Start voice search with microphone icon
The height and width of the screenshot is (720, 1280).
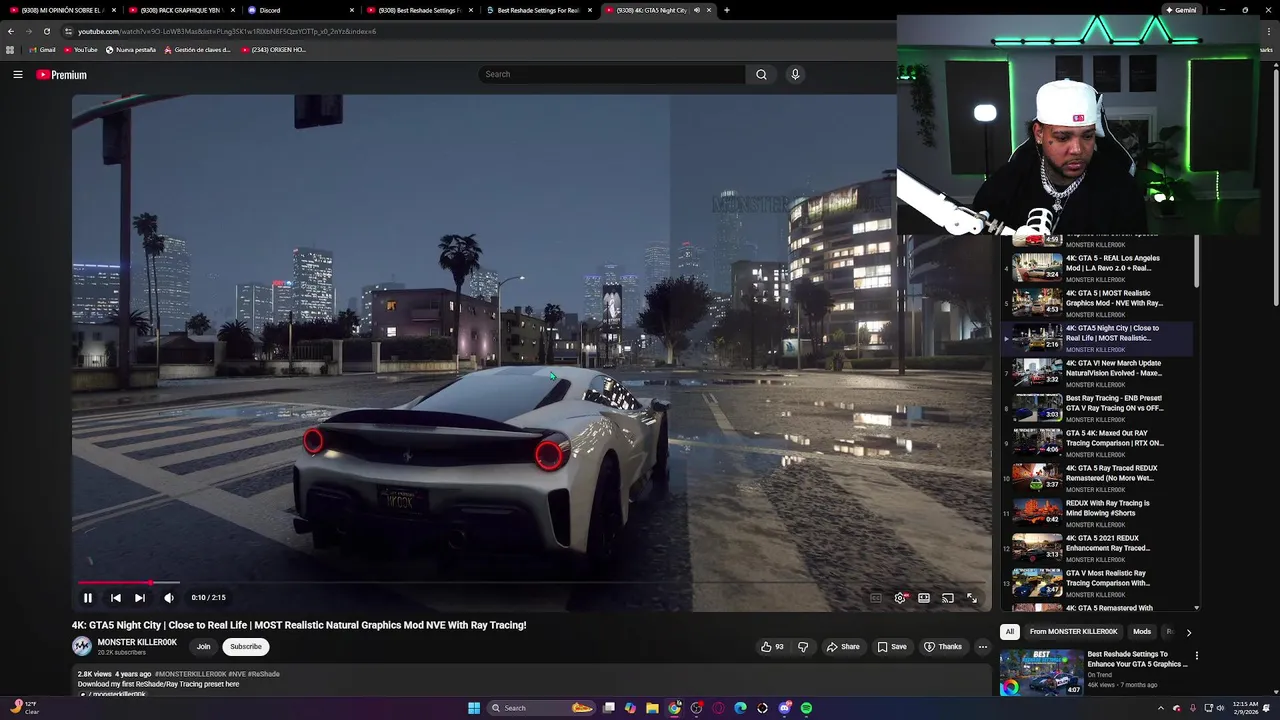[x=795, y=74]
